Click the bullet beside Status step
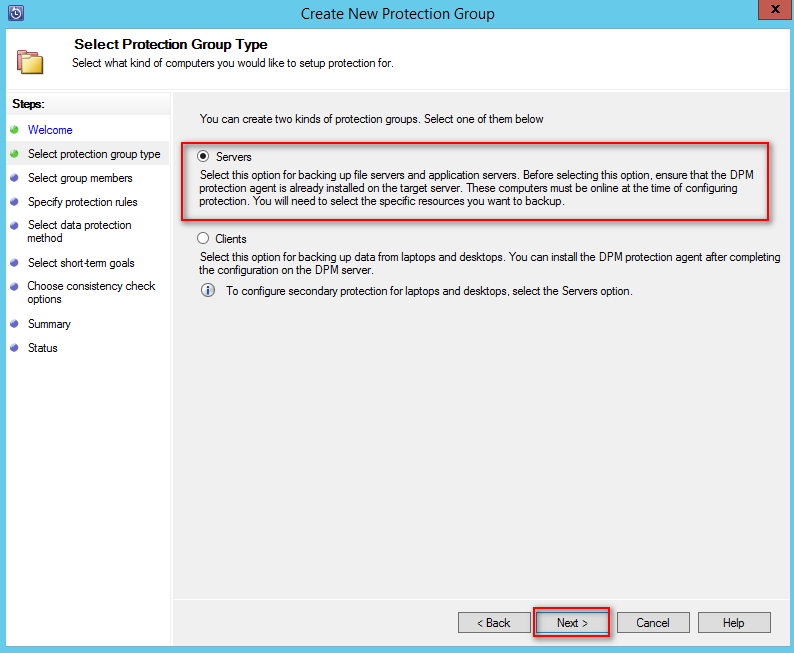This screenshot has width=794, height=653. click(x=14, y=348)
